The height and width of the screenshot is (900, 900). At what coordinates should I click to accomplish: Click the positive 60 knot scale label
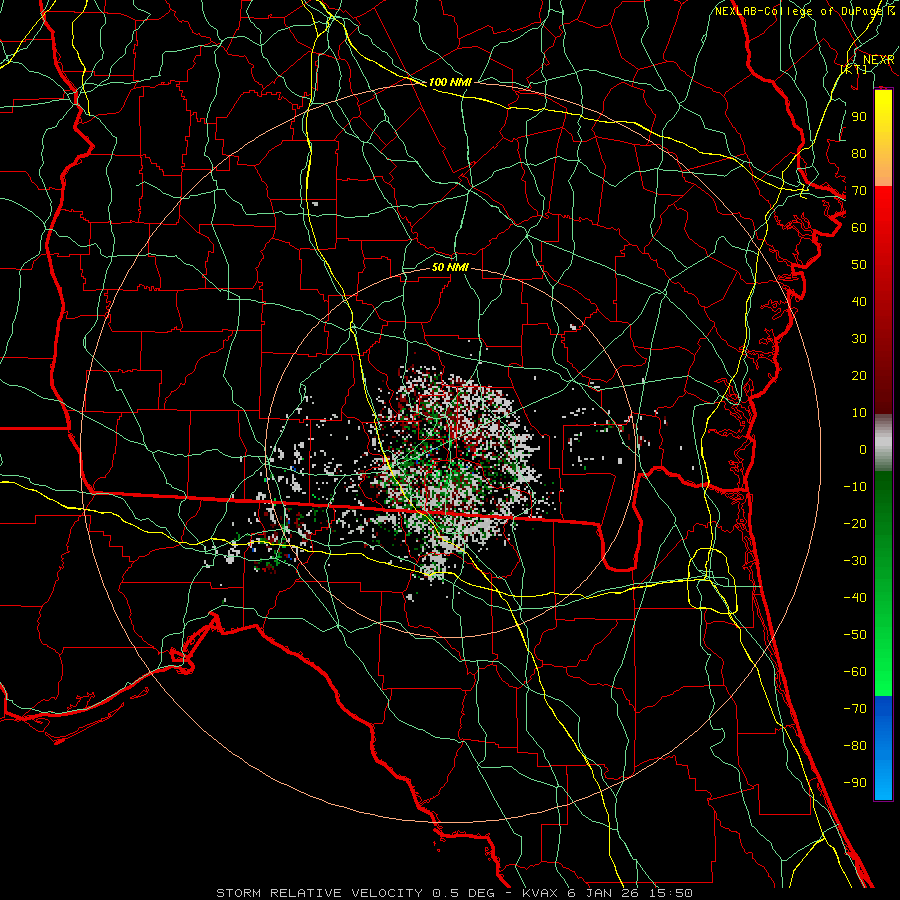click(859, 227)
